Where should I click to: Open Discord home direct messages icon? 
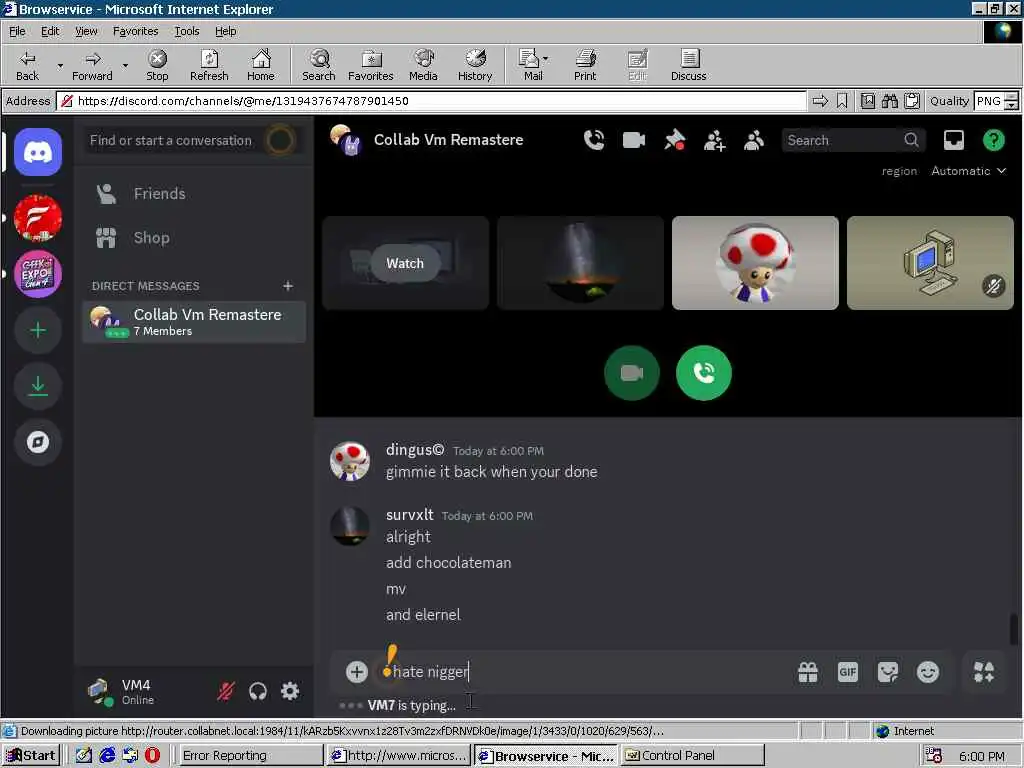point(38,152)
